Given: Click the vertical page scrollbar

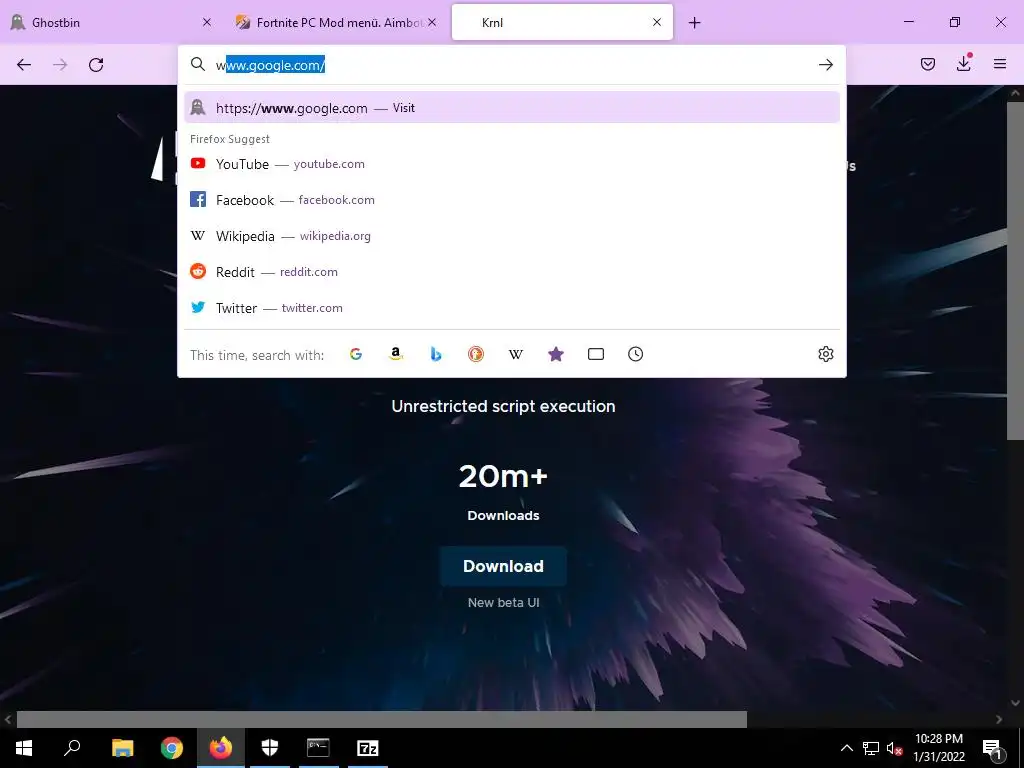Looking at the screenshot, I should [x=1015, y=271].
